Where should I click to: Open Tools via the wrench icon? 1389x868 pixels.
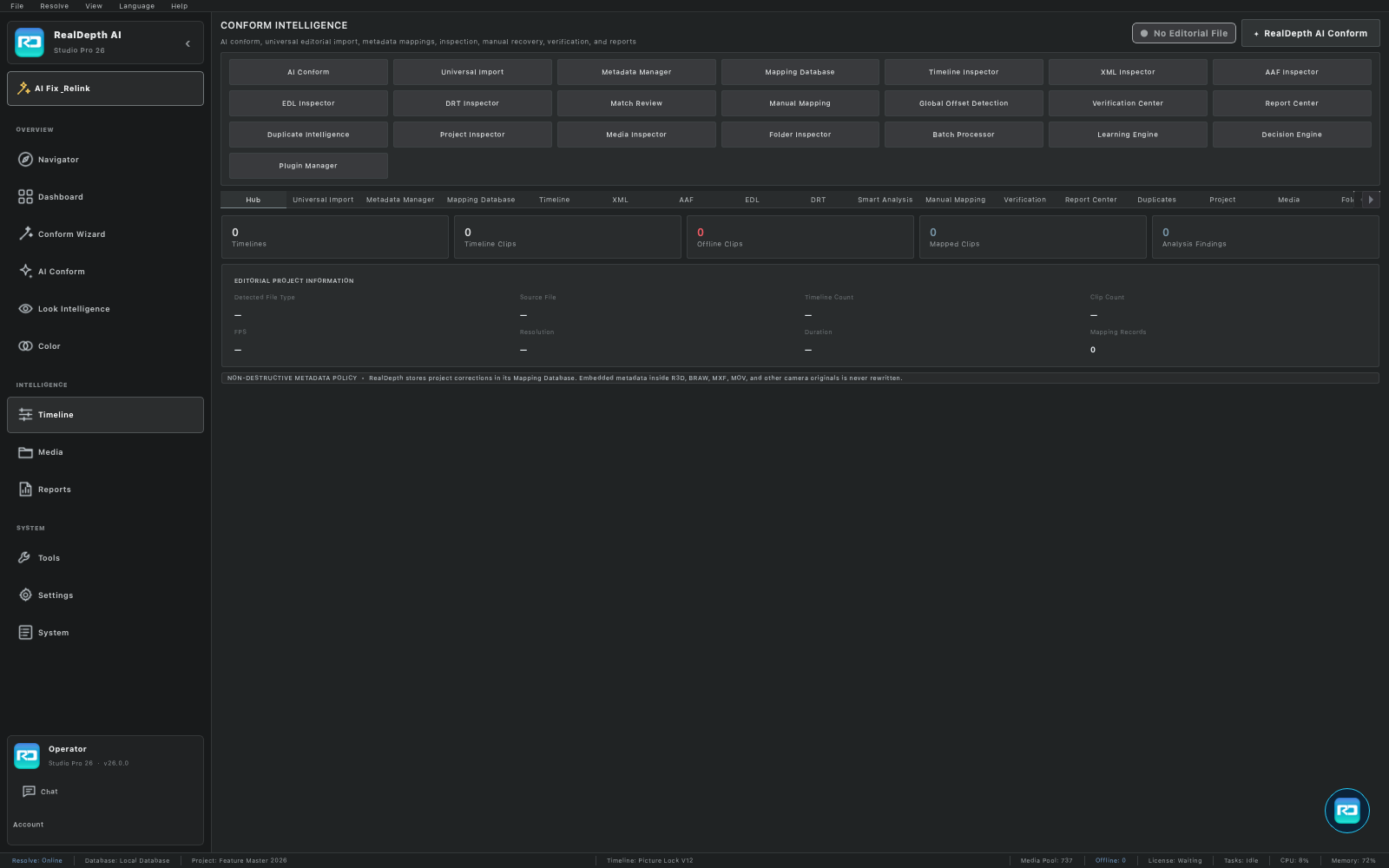25,558
